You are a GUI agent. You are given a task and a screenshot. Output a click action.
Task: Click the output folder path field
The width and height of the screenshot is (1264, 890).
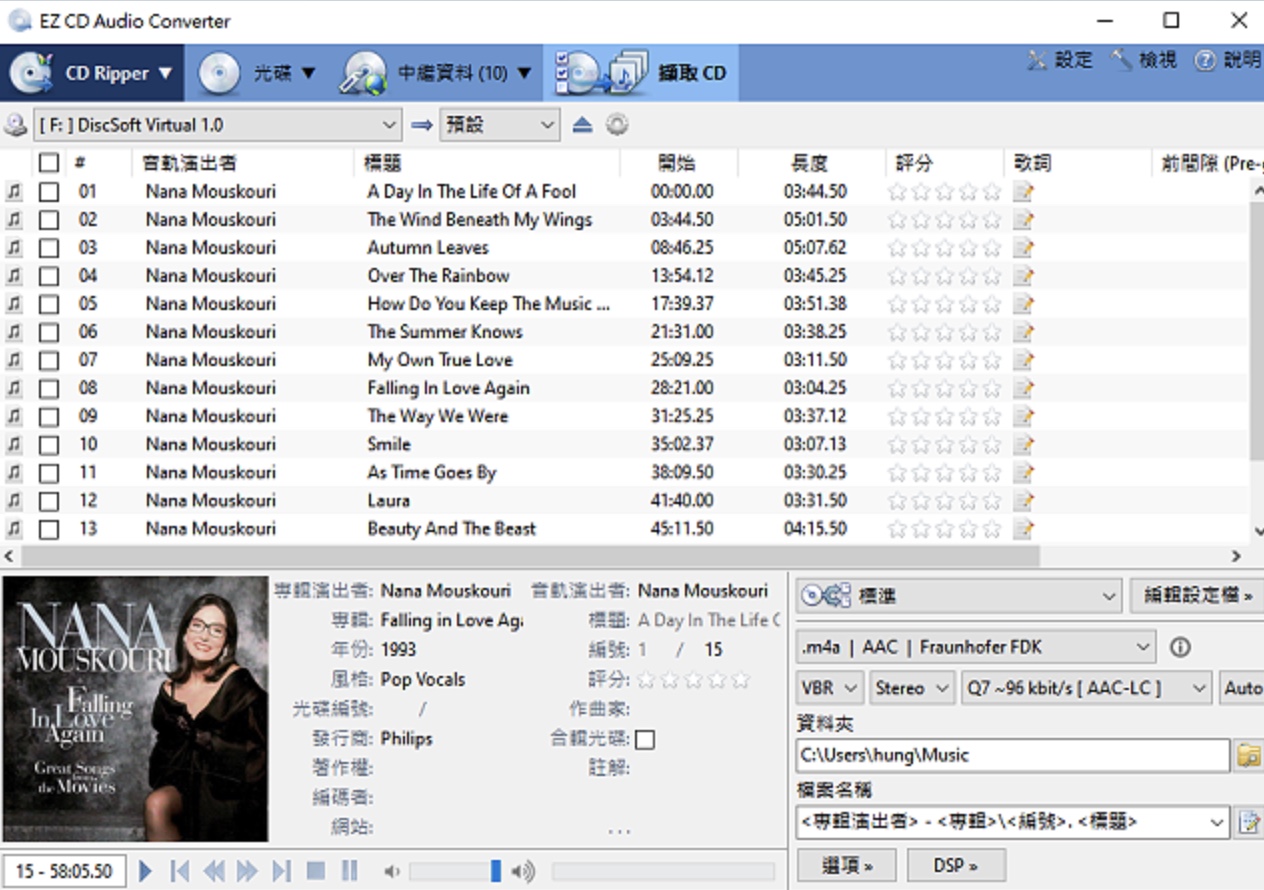(x=1013, y=755)
